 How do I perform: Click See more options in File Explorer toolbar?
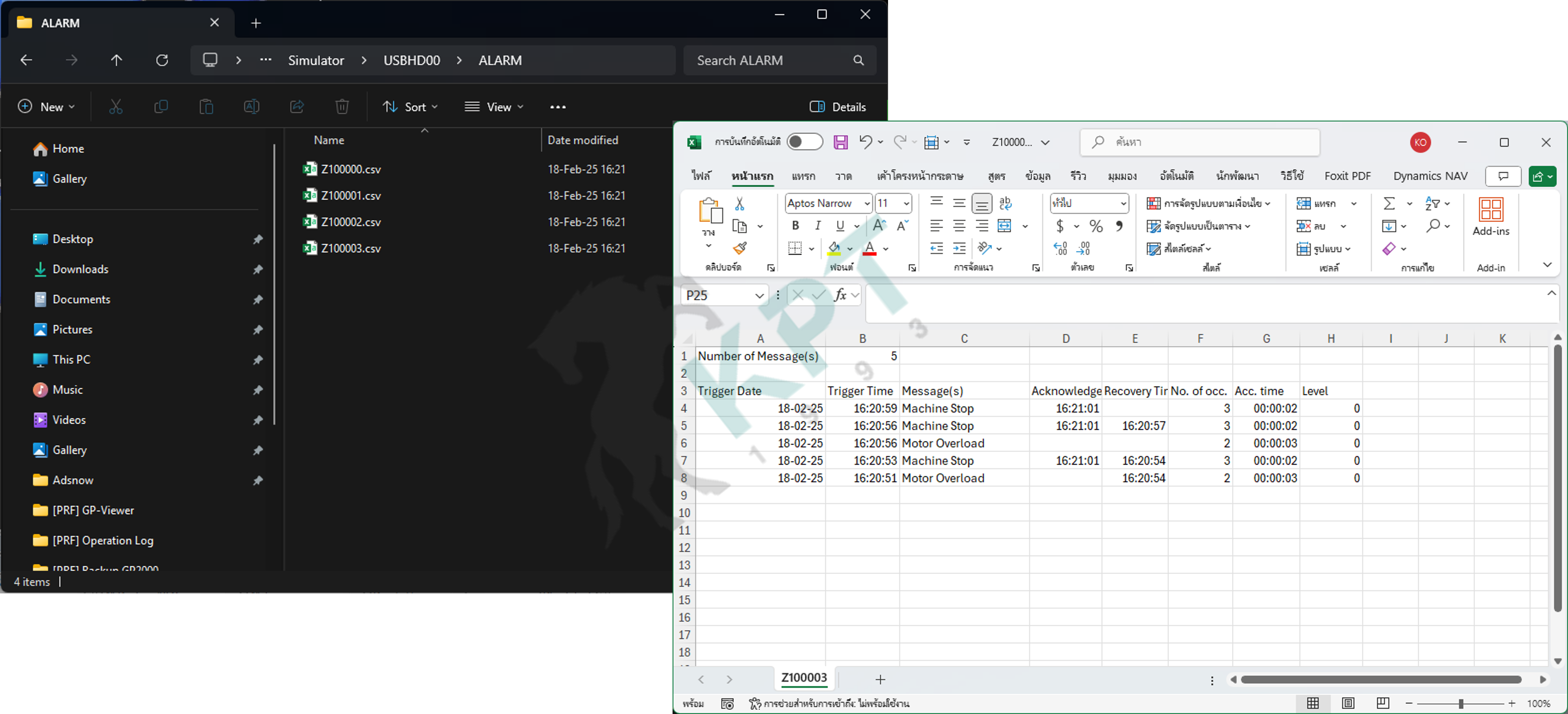(558, 107)
